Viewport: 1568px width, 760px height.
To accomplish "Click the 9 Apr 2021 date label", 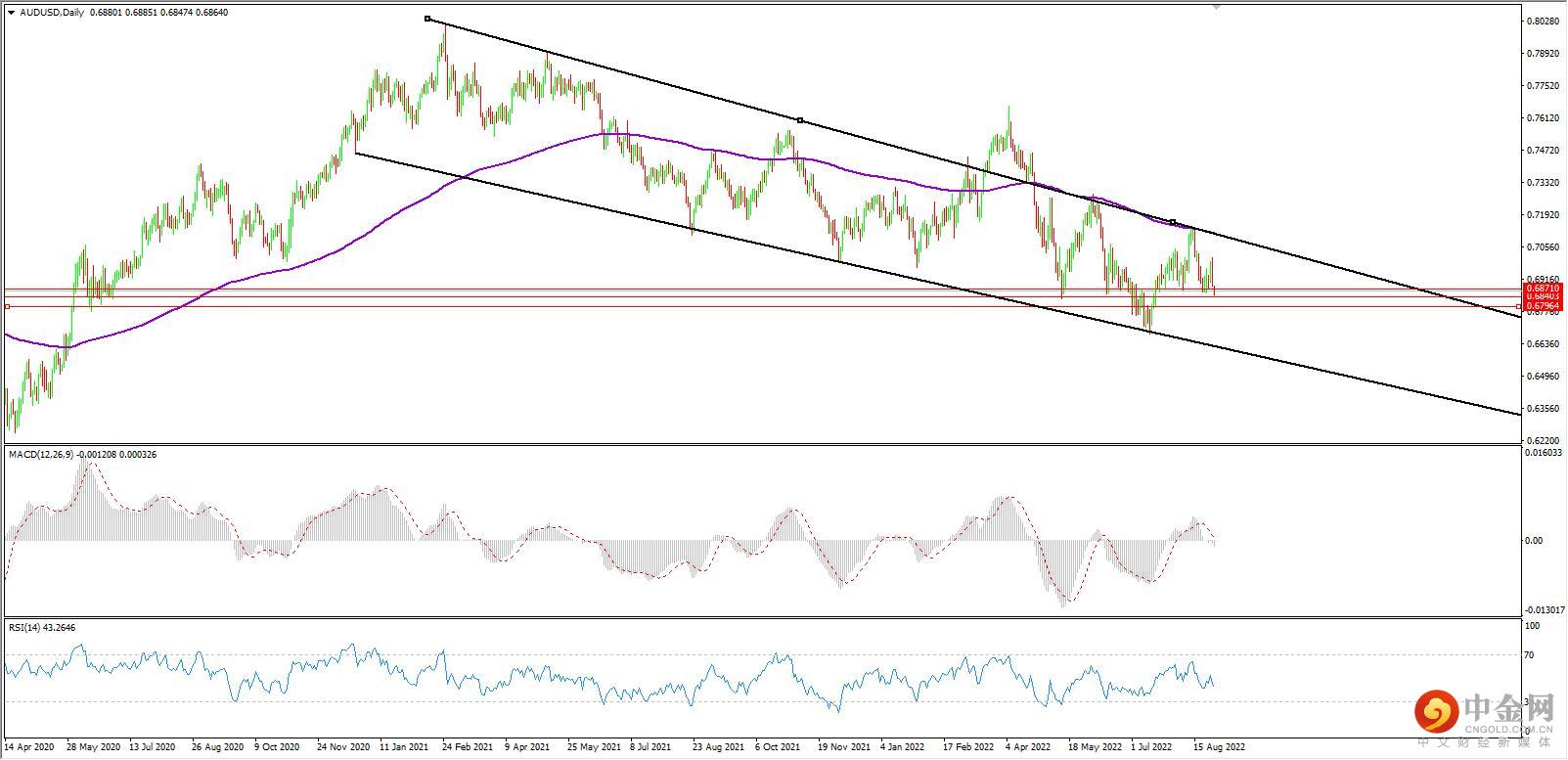I will [x=527, y=745].
